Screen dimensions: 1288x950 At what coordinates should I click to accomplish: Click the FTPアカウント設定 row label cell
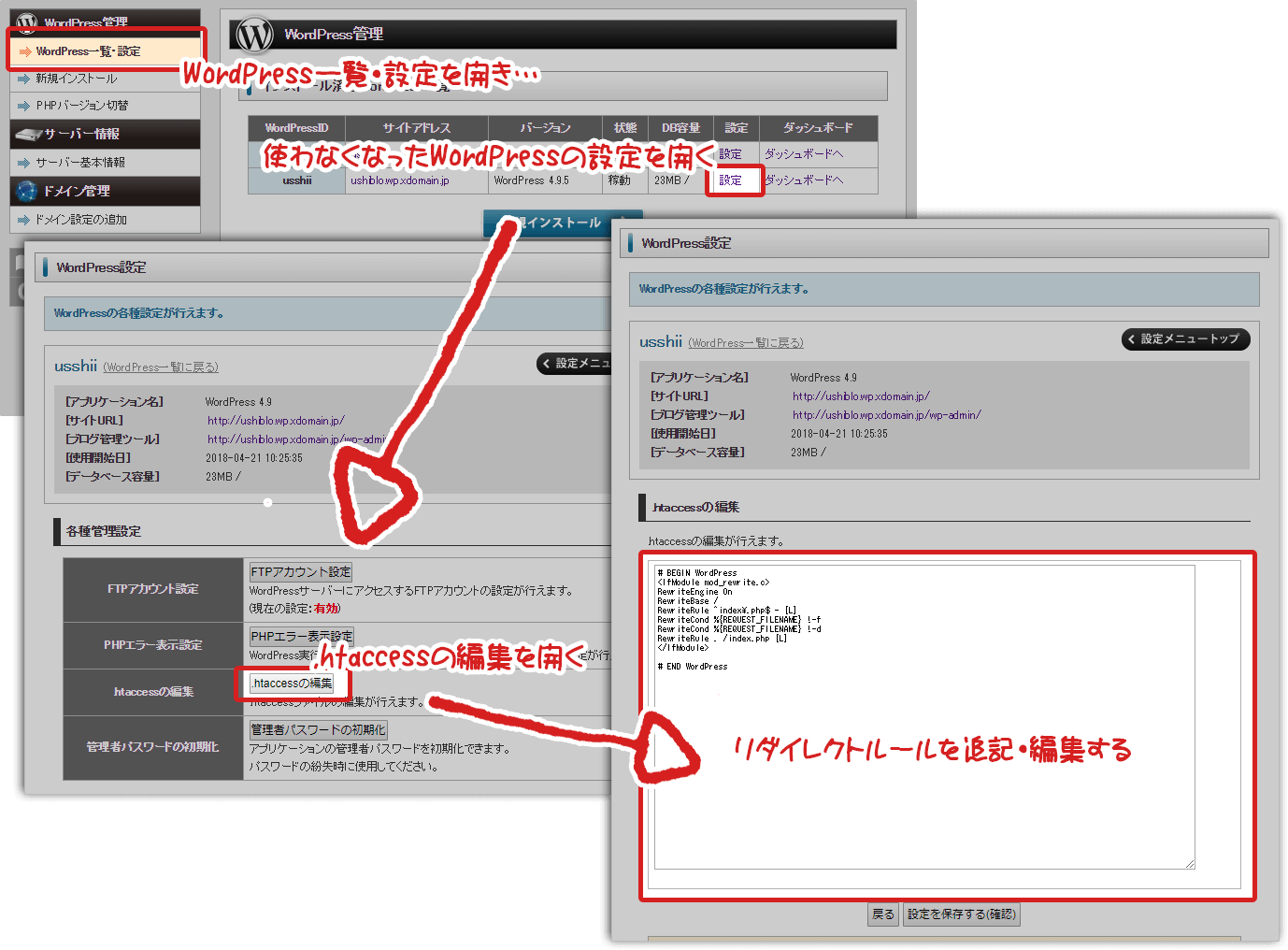point(153,590)
